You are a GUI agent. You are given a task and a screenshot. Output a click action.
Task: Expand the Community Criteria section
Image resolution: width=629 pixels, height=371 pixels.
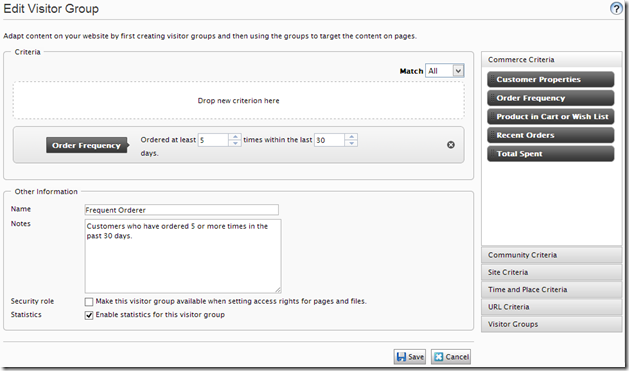[x=552, y=255]
